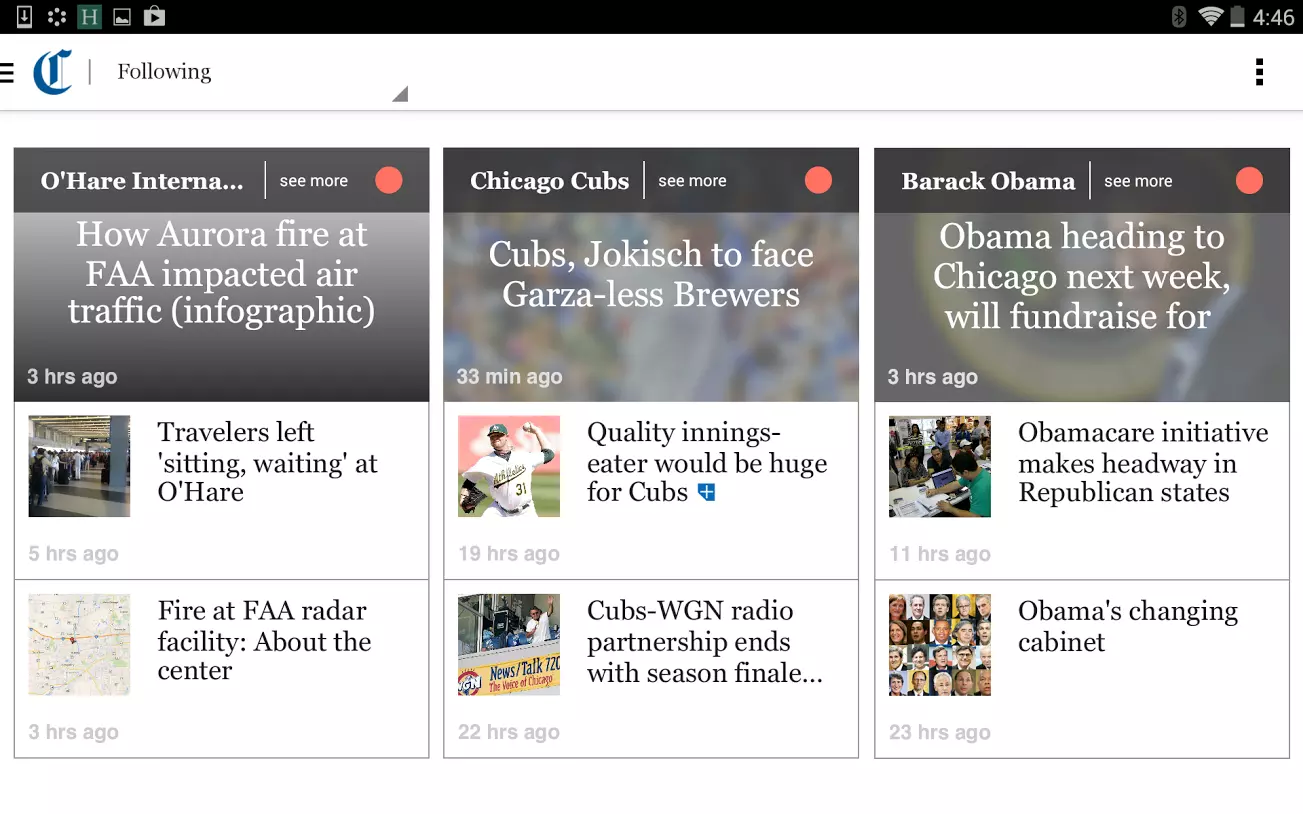This screenshot has height=814, width=1303.
Task: Read Cubs, Jokisch to face Brewers story
Action: pos(651,274)
